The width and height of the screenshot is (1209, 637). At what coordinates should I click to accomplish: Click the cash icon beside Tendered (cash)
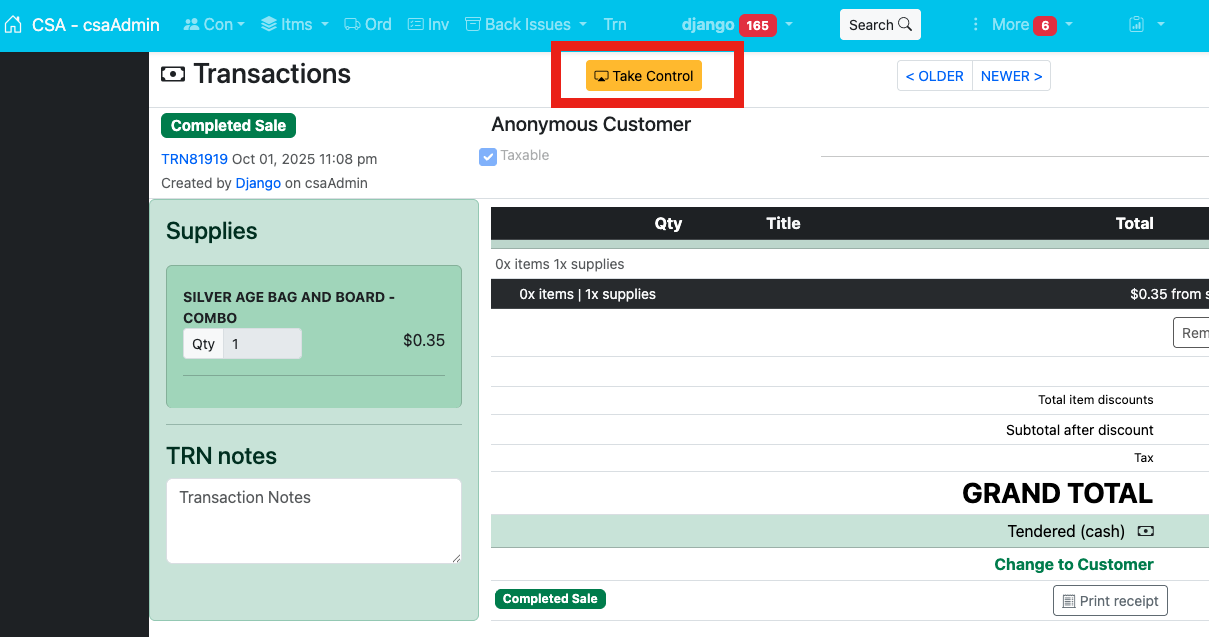[x=1146, y=531]
